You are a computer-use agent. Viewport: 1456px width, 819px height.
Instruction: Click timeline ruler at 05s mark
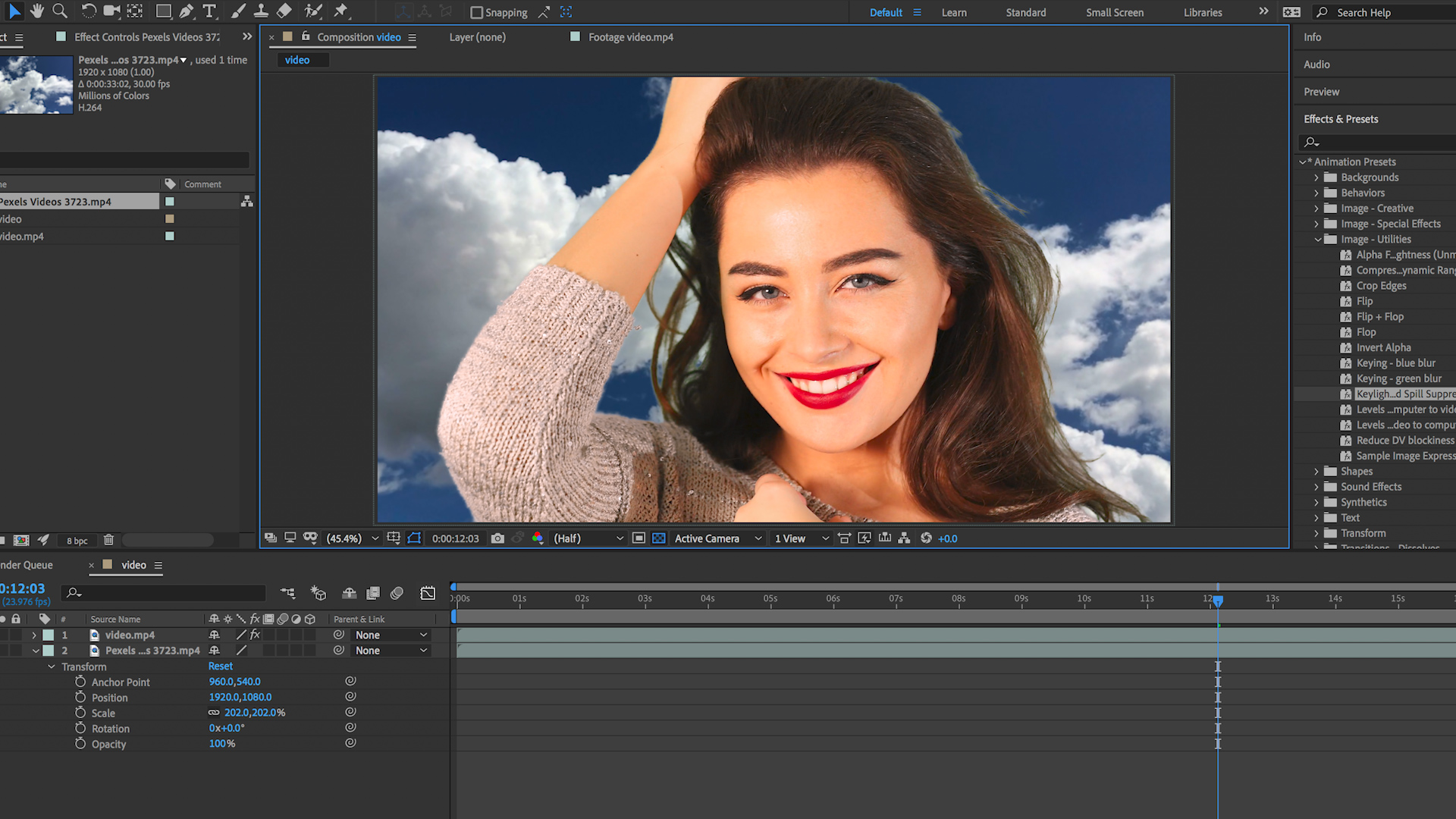pos(770,599)
